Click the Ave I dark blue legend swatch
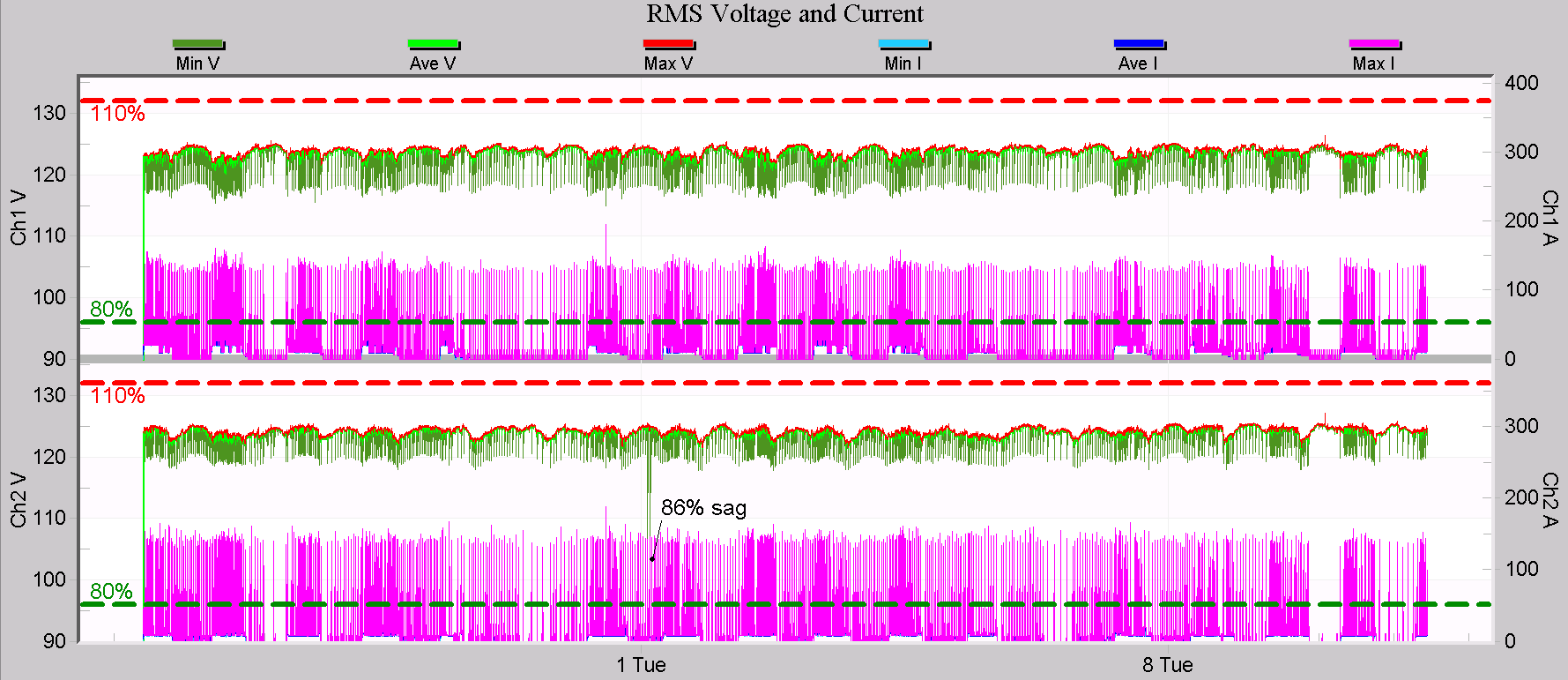Image resolution: width=1568 pixels, height=680 pixels. point(1139,44)
